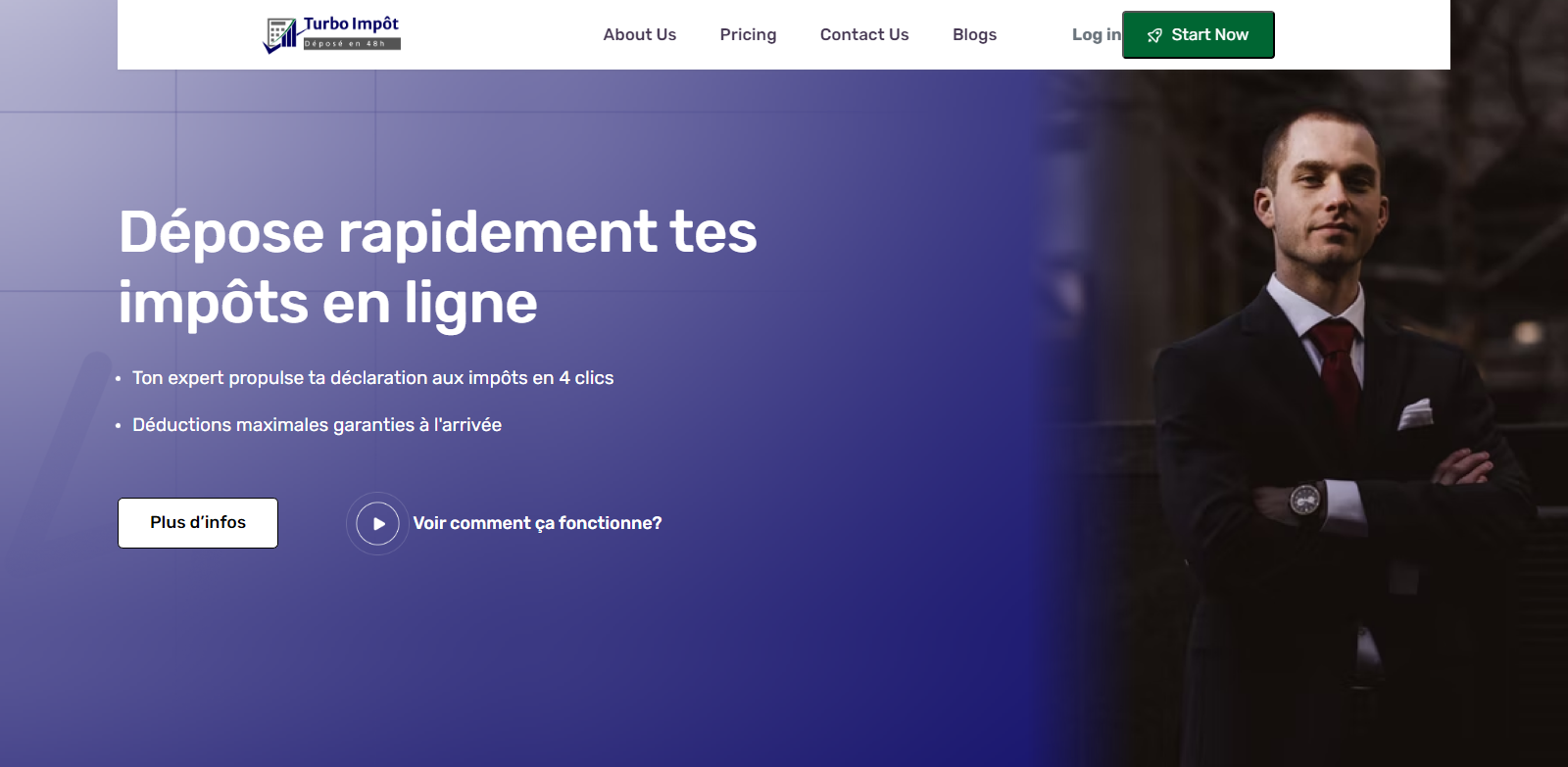Click 'Voir comment ça fonctionne?' text
The height and width of the screenshot is (767, 1568).
coord(537,523)
